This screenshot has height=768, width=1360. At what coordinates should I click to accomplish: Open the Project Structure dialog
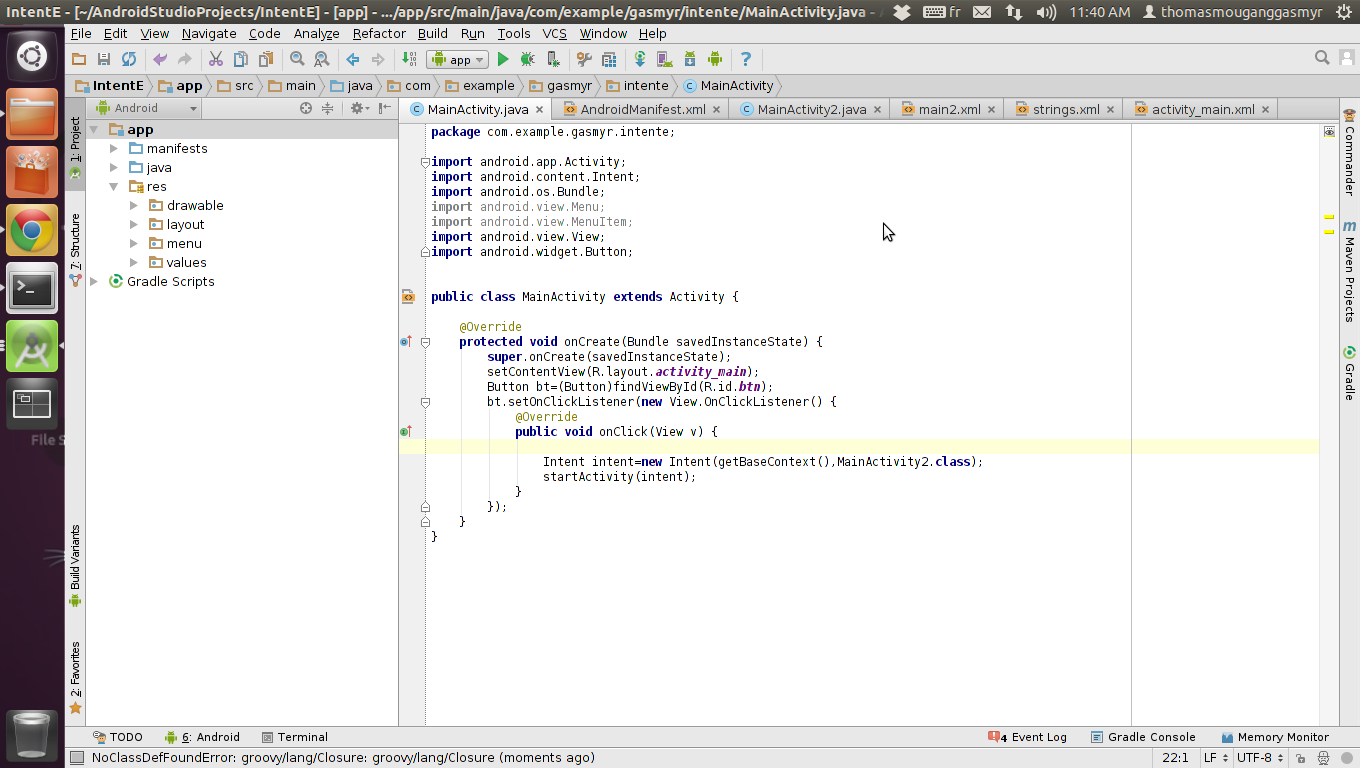(x=609, y=60)
